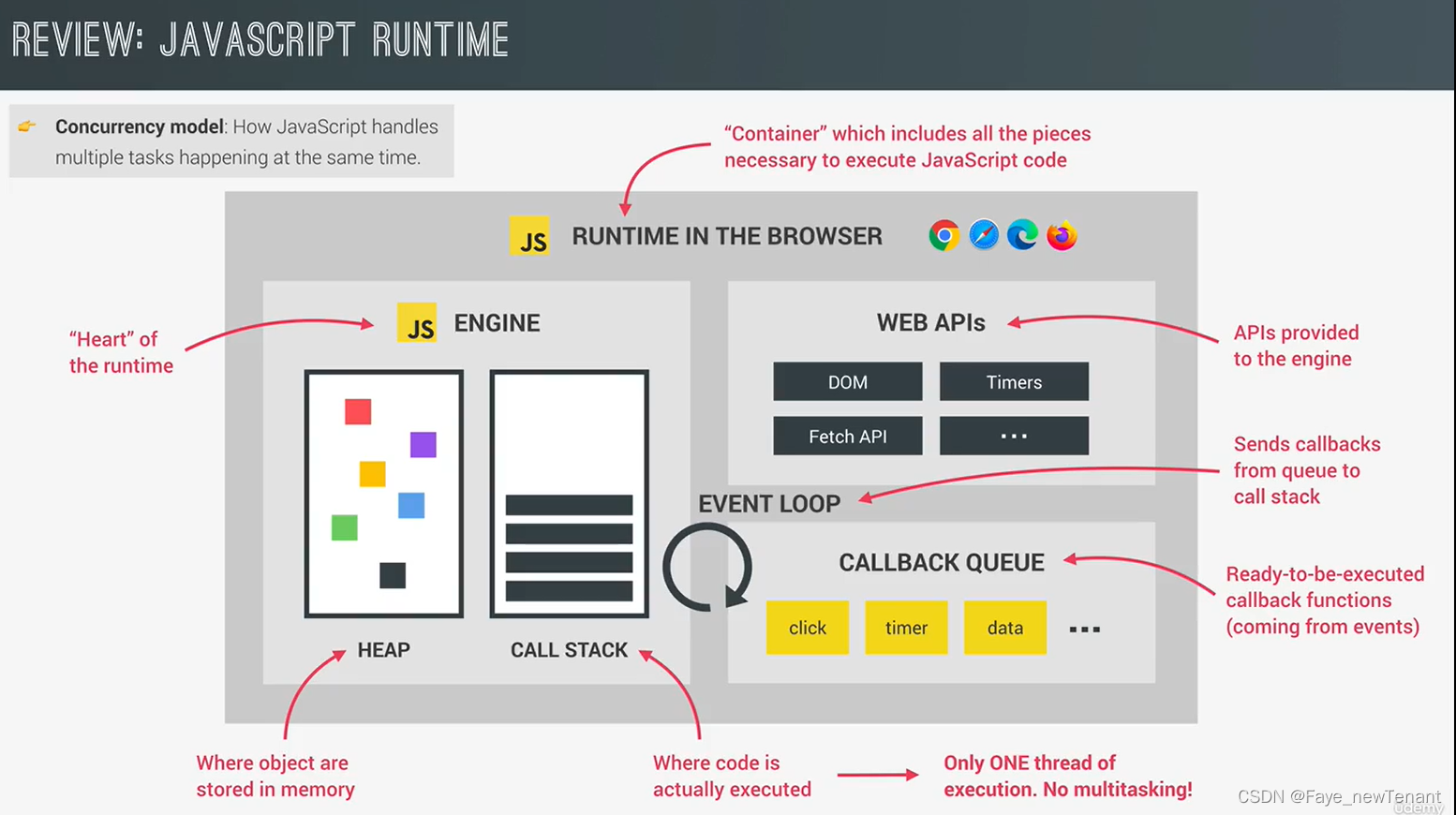1456x815 pixels.
Task: Click JS logo beside the Engine heading
Action: click(417, 322)
